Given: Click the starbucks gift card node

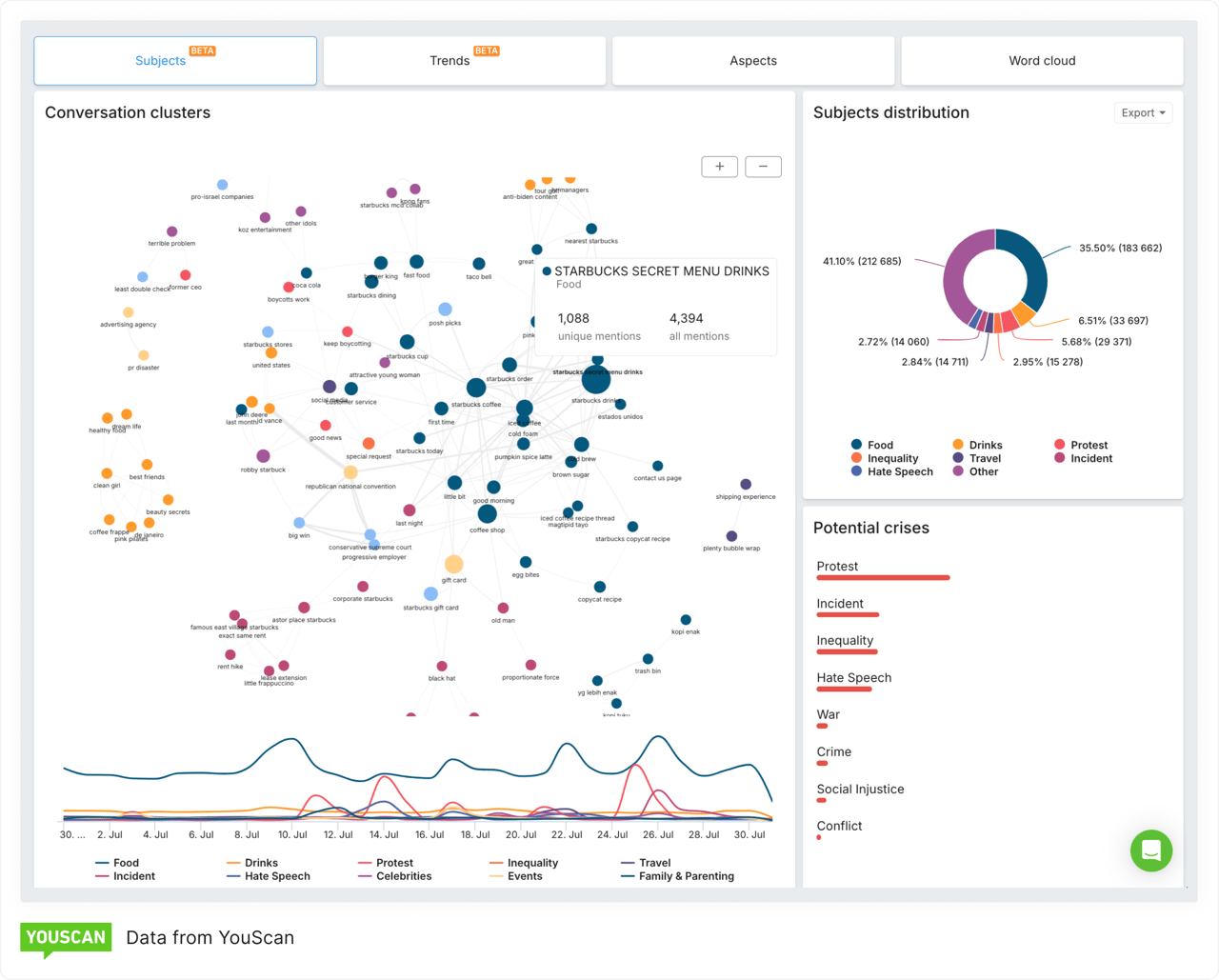Looking at the screenshot, I should pyautogui.click(x=430, y=594).
